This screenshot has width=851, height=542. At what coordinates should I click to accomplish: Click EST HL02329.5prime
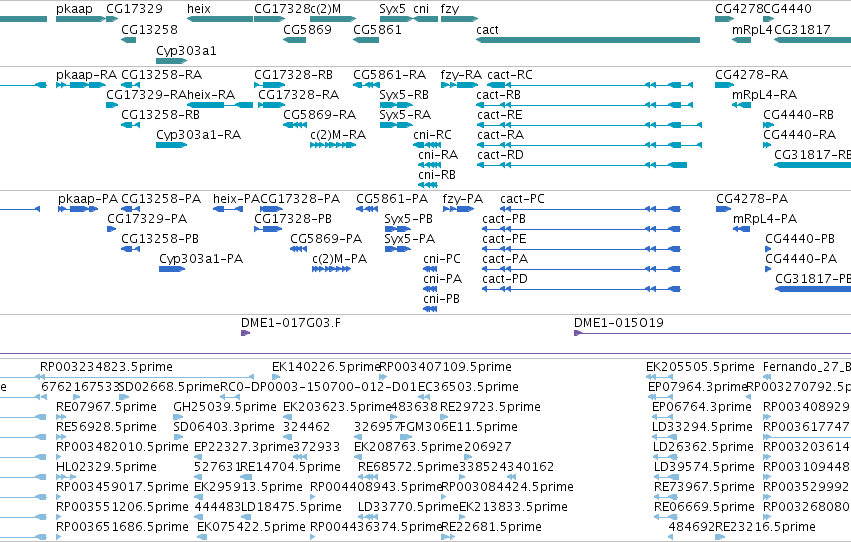67,477
